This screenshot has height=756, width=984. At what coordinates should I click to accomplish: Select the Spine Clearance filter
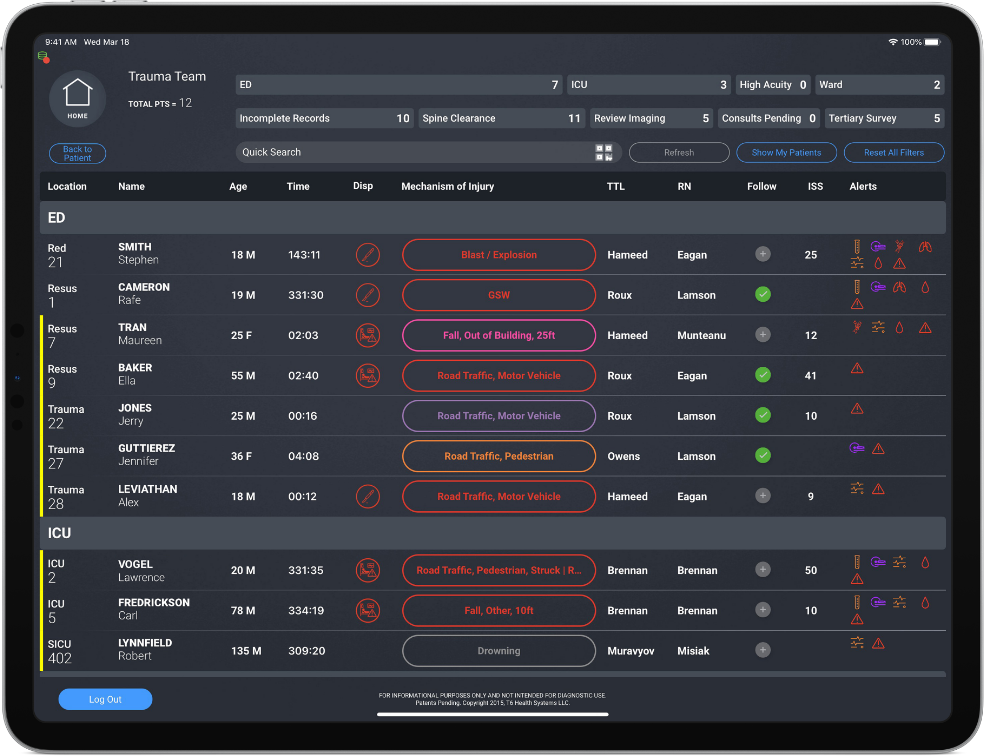[501, 118]
